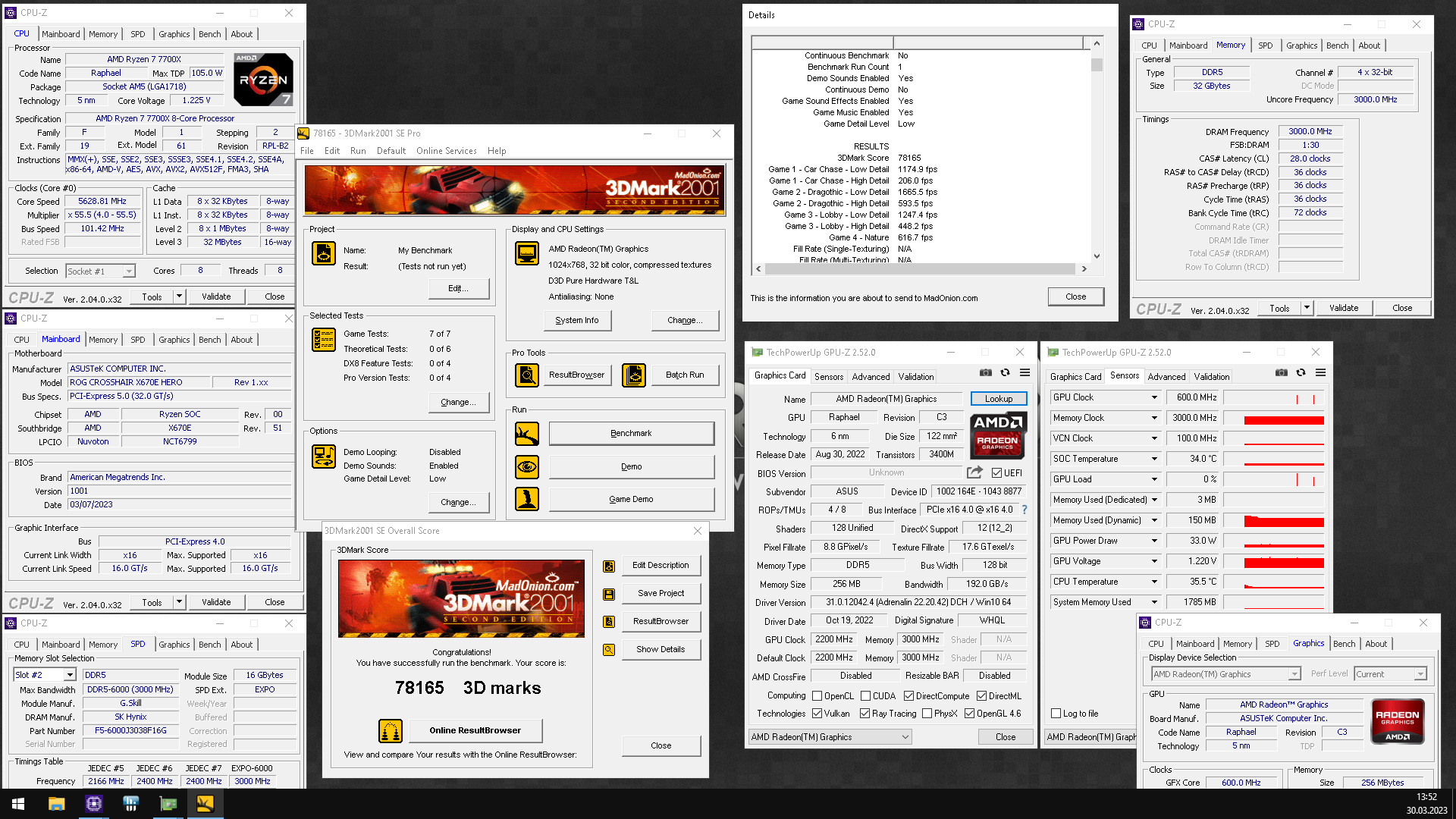Switch to Bench tab in top-left CPU-Z
The height and width of the screenshot is (819, 1456).
[x=209, y=34]
